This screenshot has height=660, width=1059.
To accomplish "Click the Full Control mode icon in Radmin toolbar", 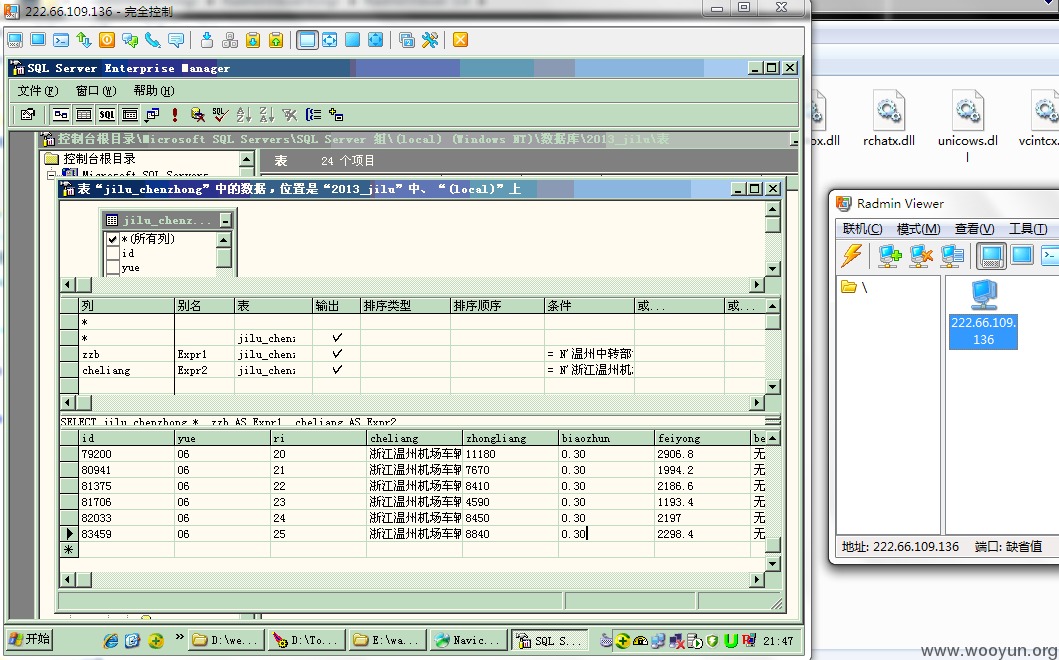I will [x=15, y=40].
